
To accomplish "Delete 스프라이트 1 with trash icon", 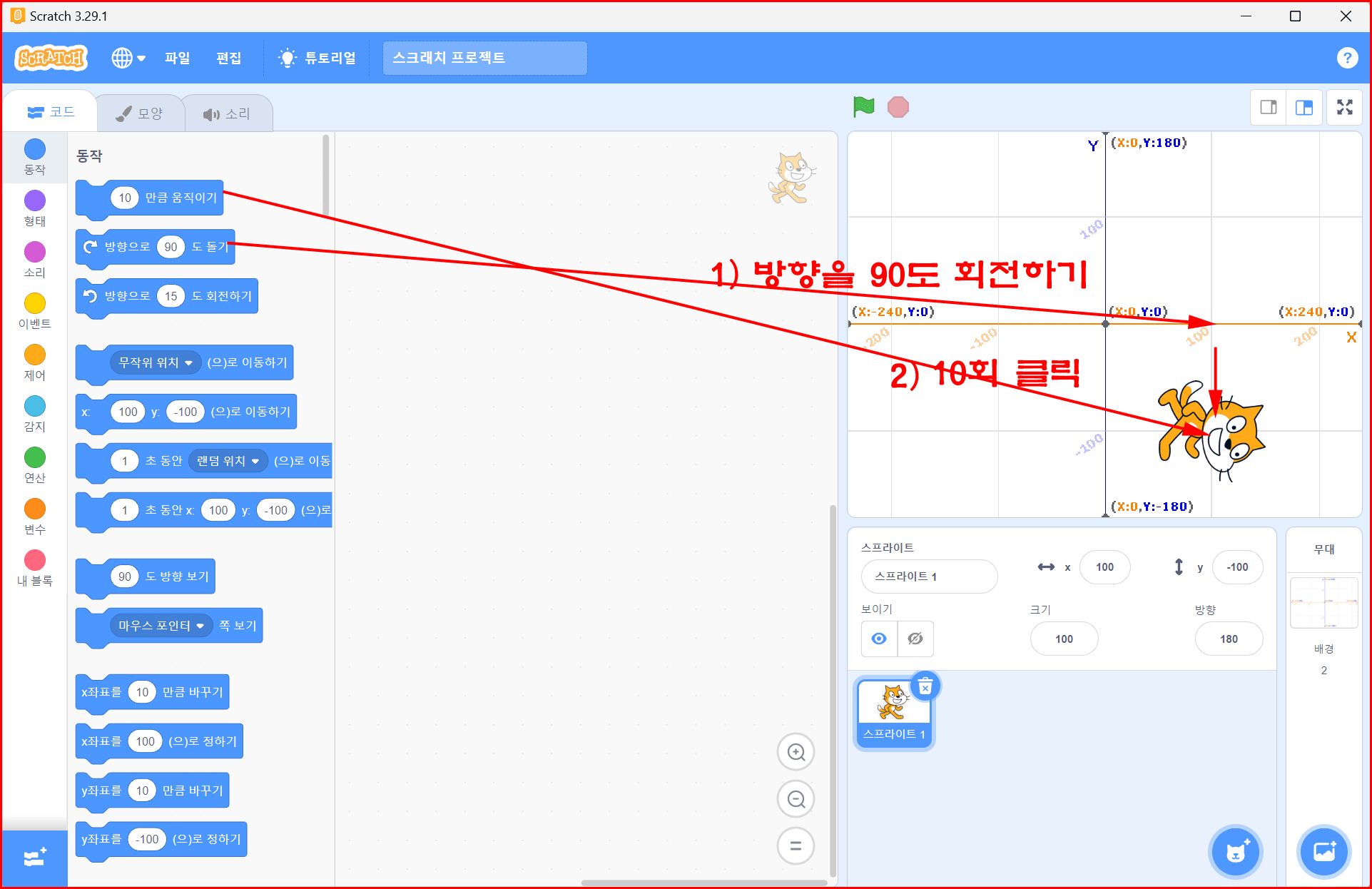I will (925, 687).
